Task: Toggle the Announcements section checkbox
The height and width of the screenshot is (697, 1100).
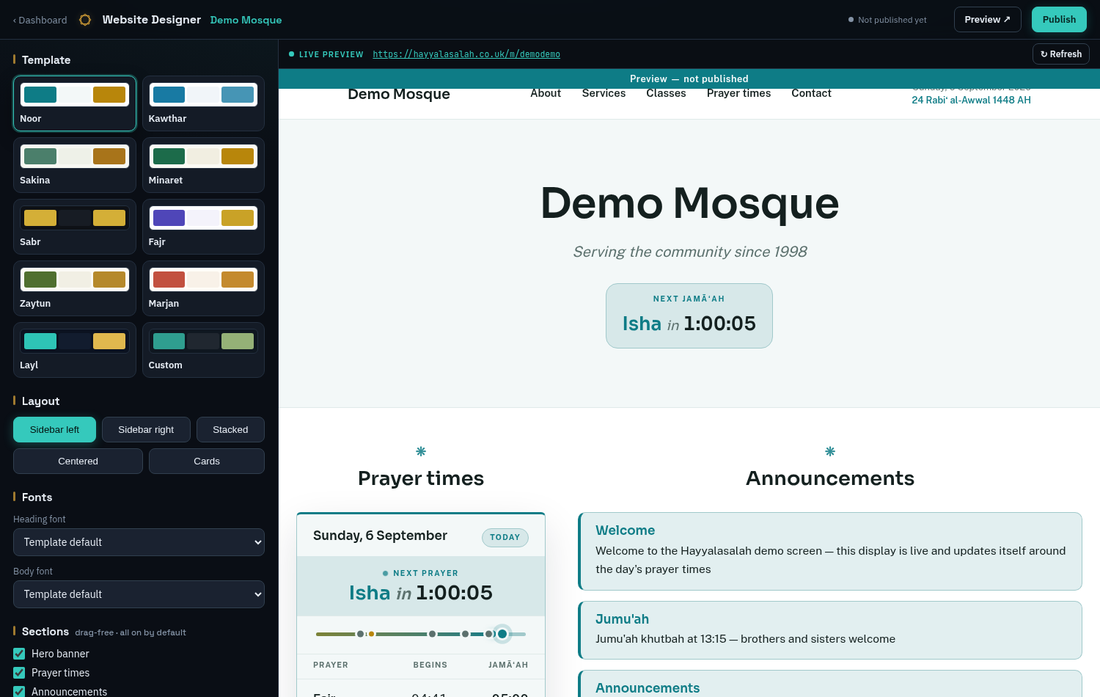Action: tap(20, 691)
